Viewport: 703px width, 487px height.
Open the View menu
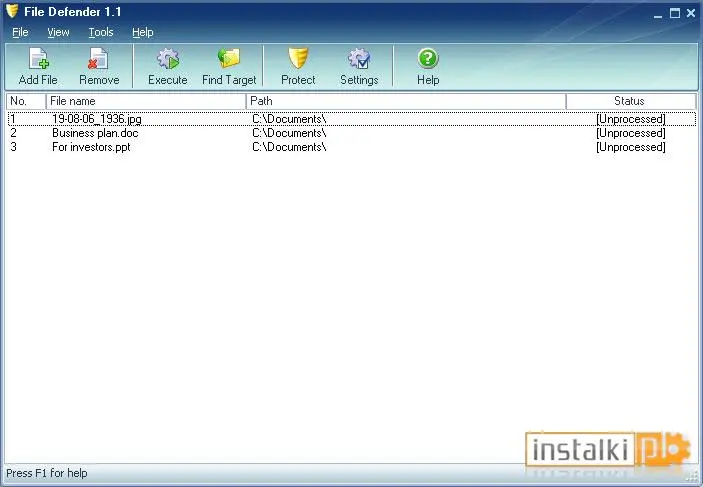tap(58, 32)
